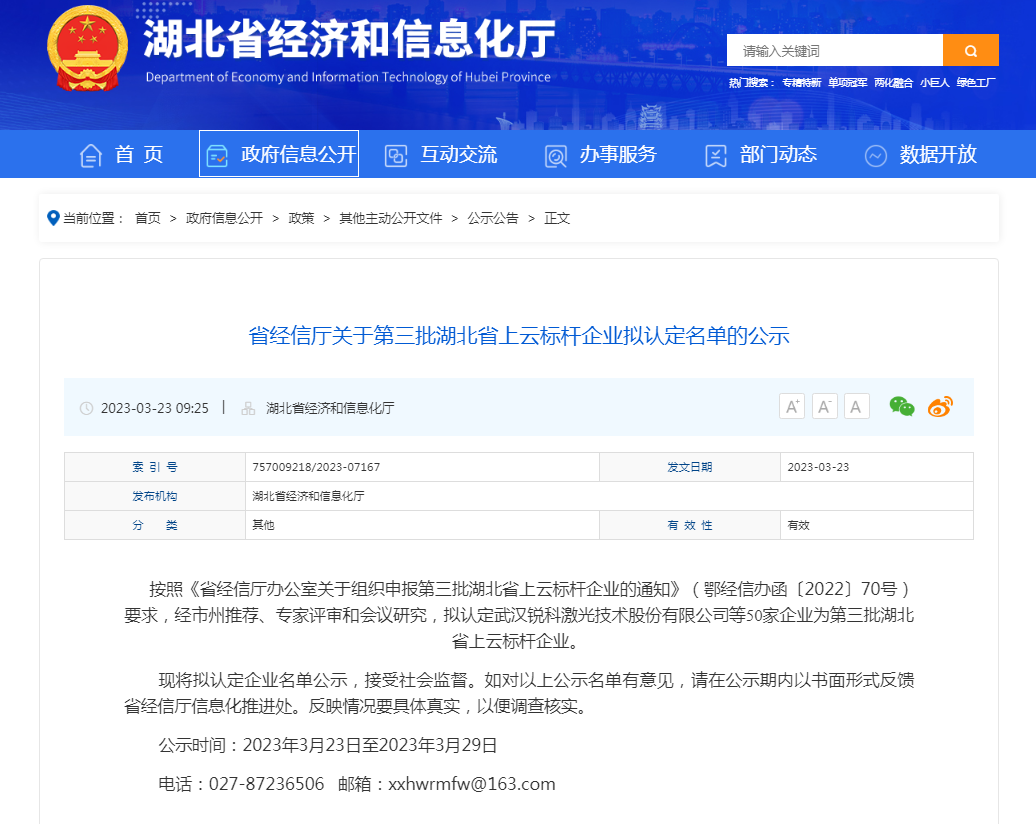Go to 其他主动公开文件 breadcrumb
The image size is (1036, 824).
pos(390,218)
